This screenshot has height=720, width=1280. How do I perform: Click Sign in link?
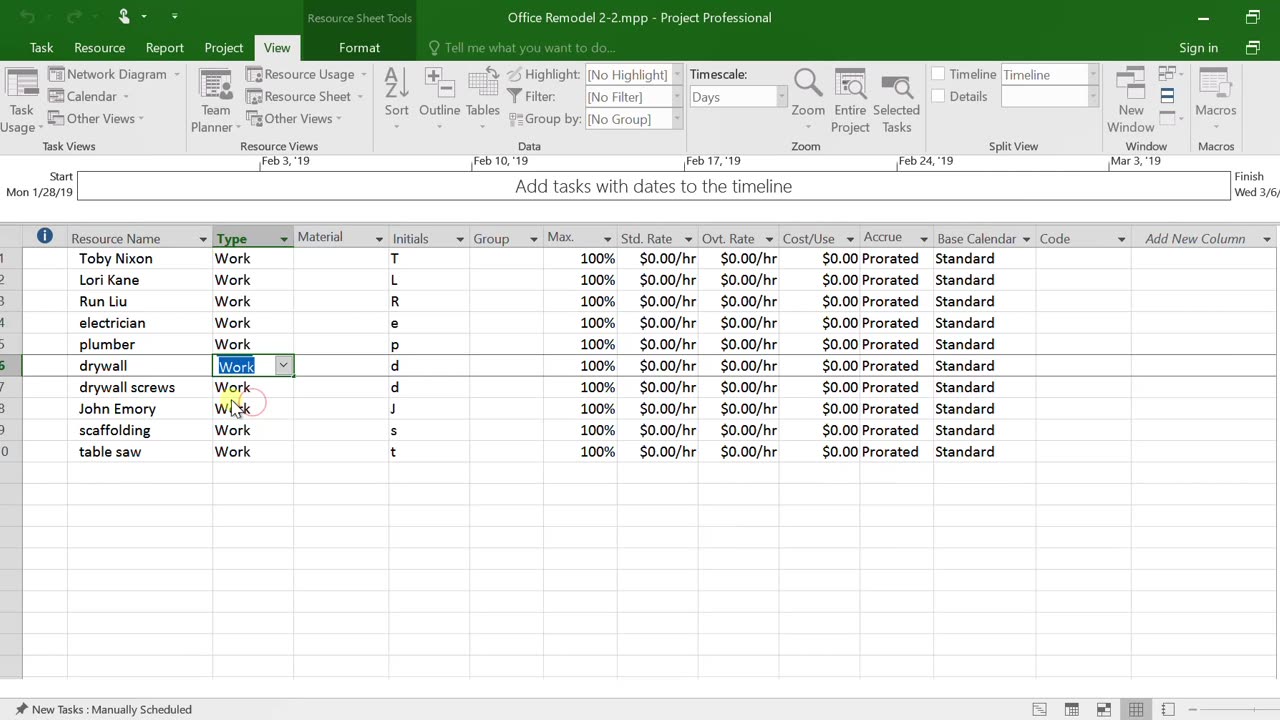tap(1198, 48)
